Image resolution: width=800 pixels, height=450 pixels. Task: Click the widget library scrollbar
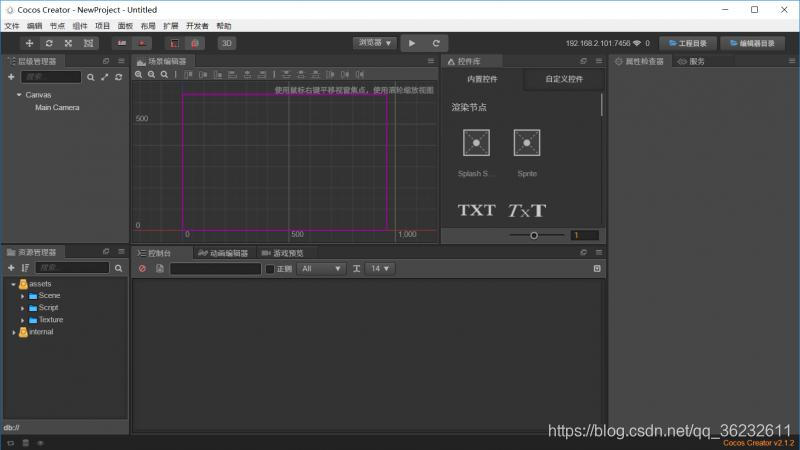click(x=602, y=105)
